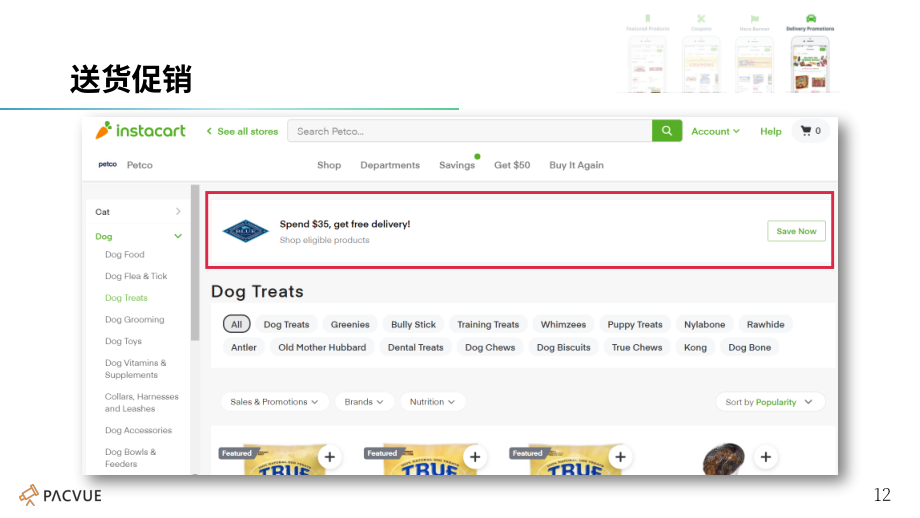Select the Antler filter chip
920x518 pixels.
[243, 347]
